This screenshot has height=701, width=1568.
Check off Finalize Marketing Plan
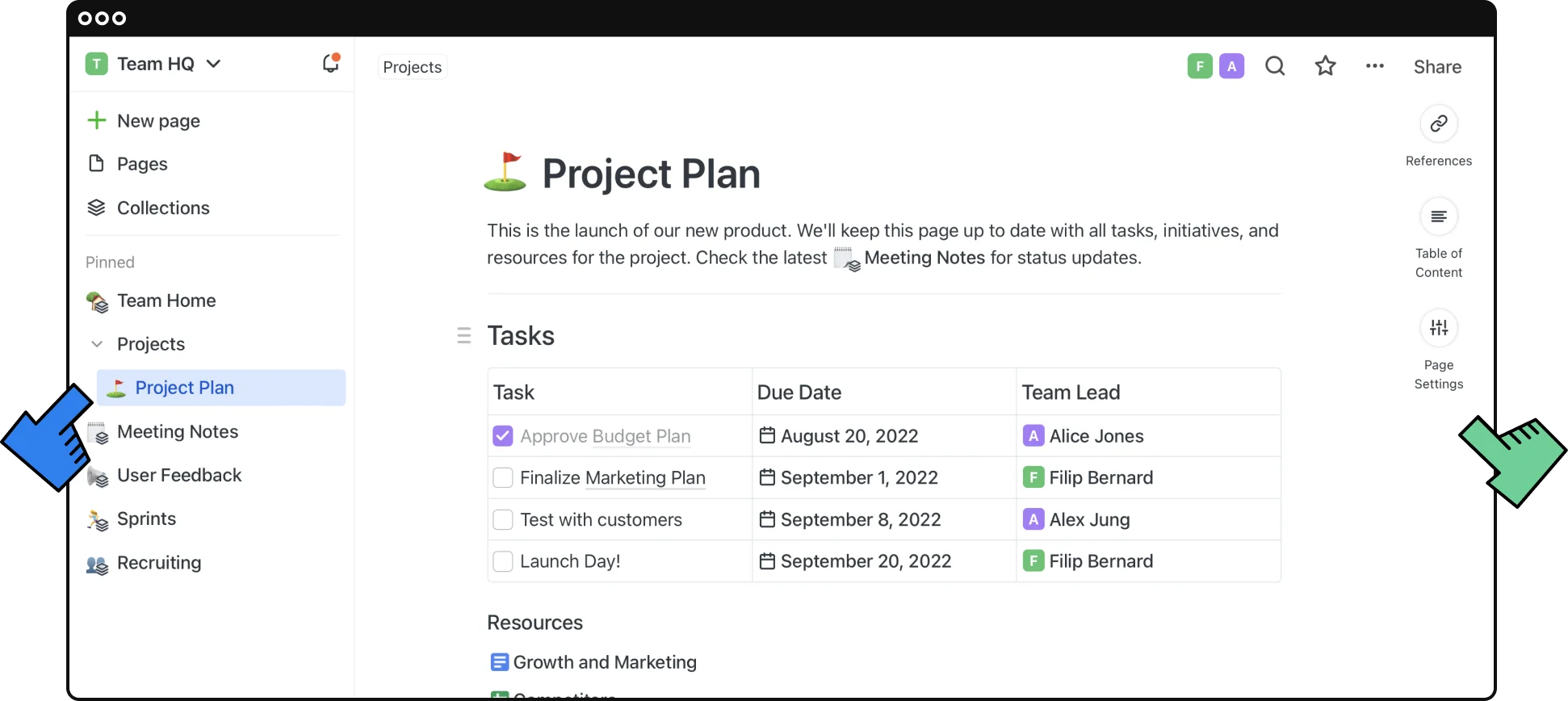point(502,478)
